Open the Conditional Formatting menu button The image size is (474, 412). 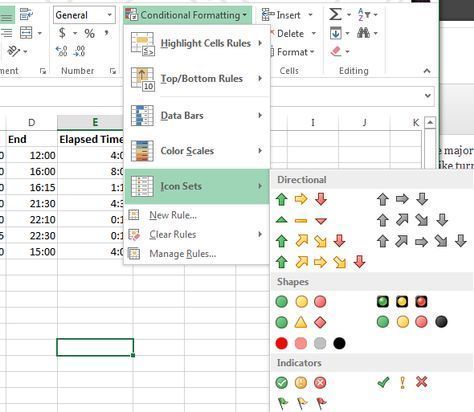(187, 15)
